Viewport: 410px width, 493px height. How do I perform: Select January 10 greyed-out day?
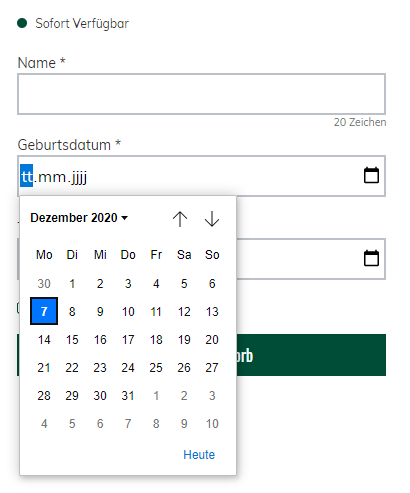(212, 424)
